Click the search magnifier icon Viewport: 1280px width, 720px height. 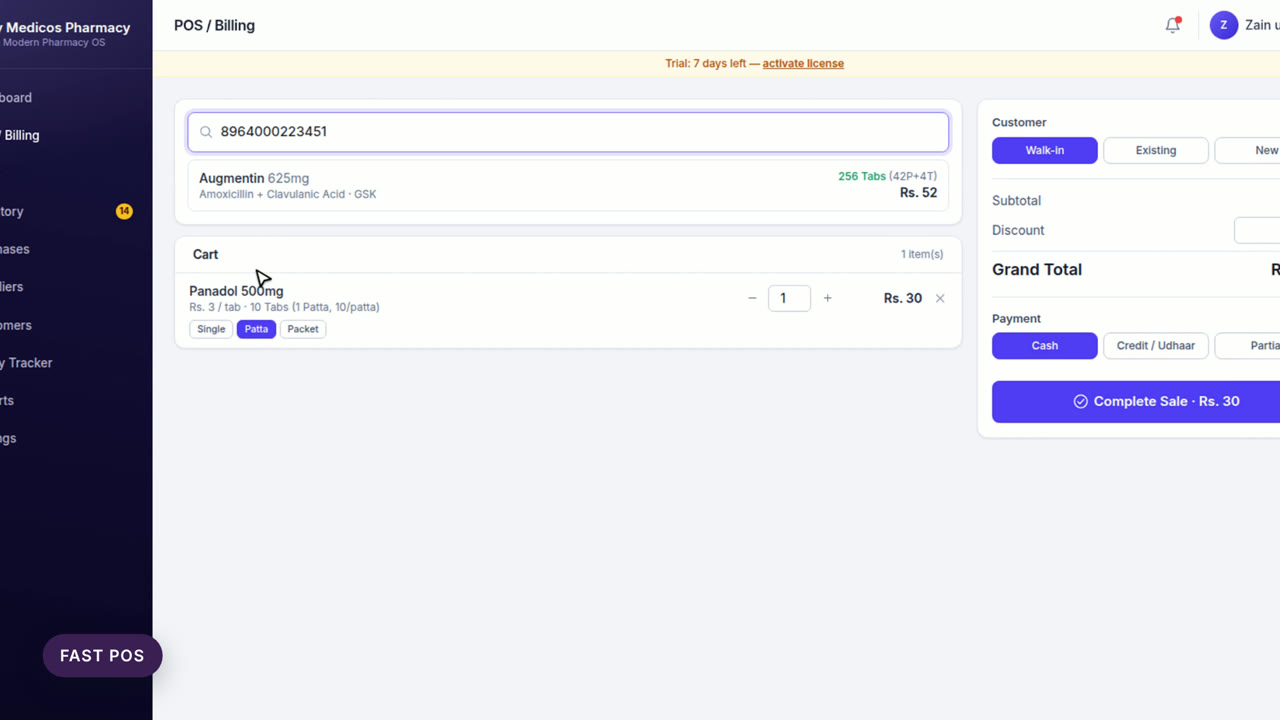pos(206,132)
